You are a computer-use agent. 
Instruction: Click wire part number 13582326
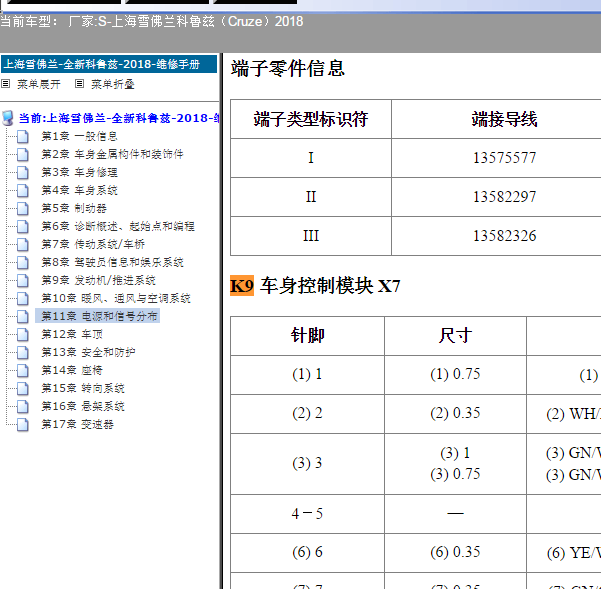tap(504, 236)
